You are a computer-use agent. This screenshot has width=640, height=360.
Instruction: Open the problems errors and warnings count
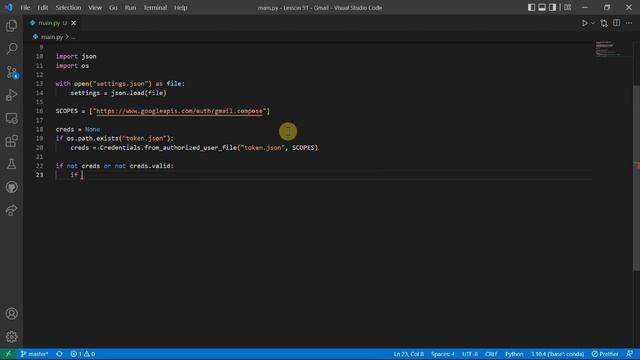point(82,354)
